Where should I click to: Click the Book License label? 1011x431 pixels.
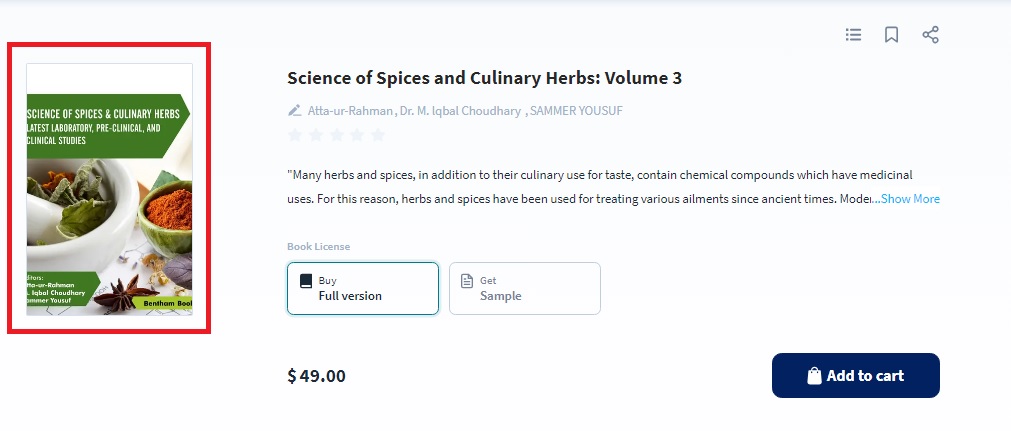(x=318, y=246)
